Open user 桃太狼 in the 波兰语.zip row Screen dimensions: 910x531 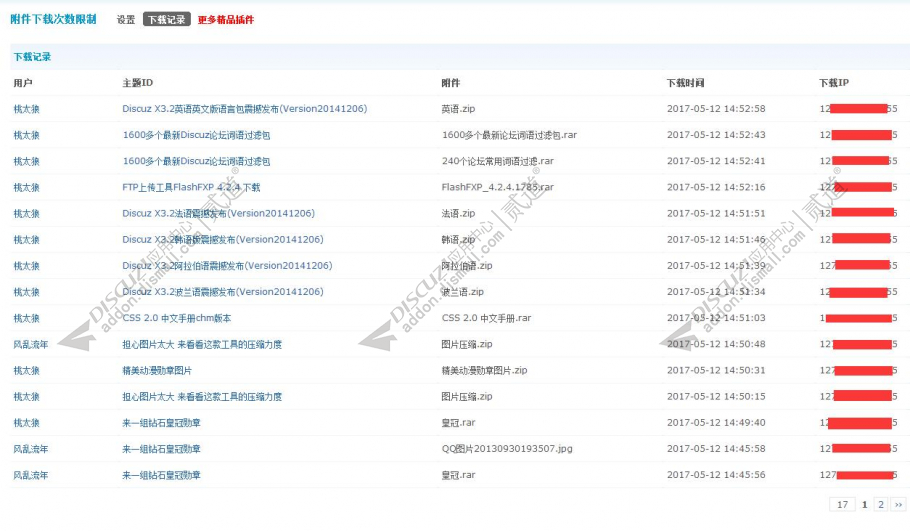(x=27, y=291)
